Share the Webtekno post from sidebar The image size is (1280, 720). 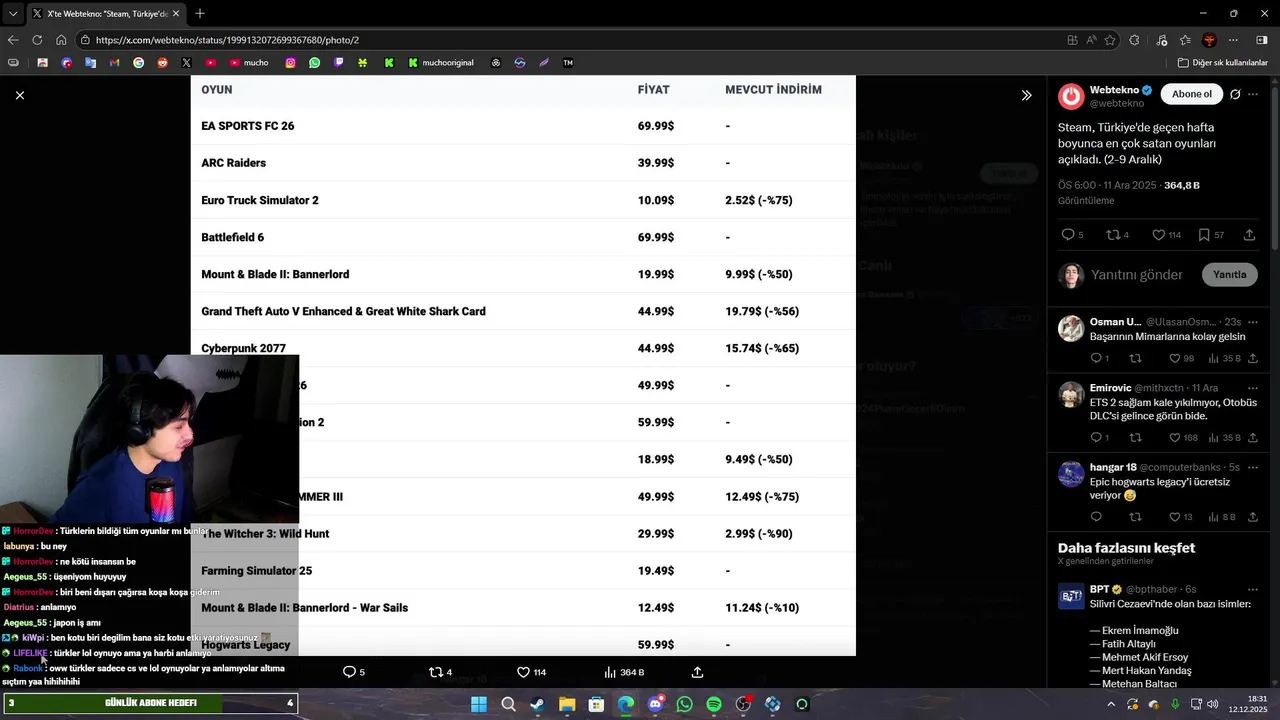[x=1249, y=235]
